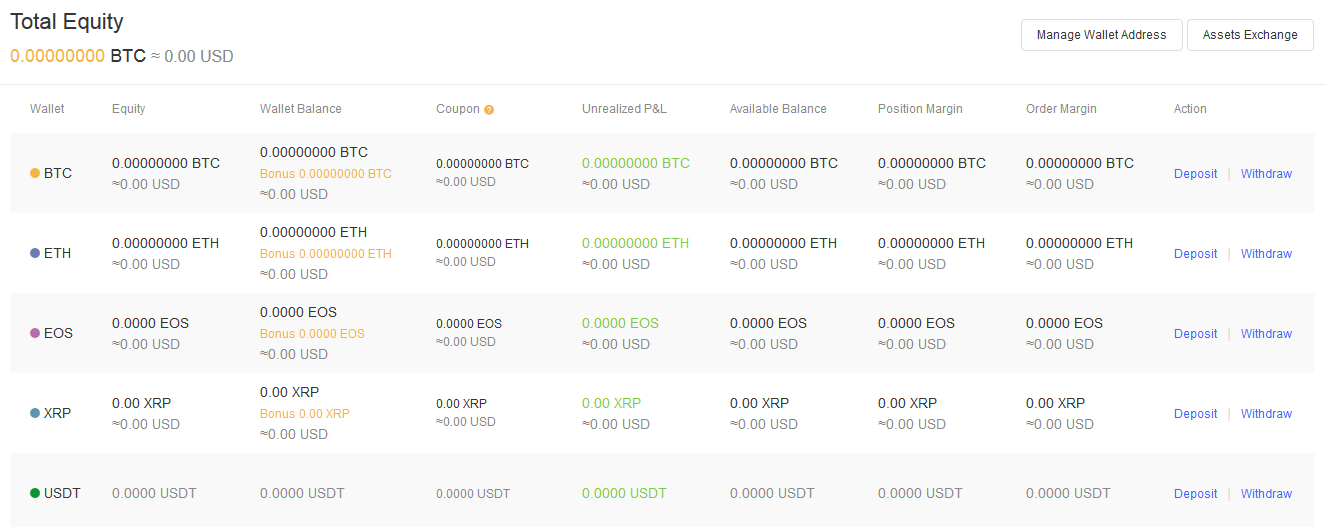The width and height of the screenshot is (1325, 527).
Task: Click the orange BTC wallet dot icon
Action: coord(35,173)
